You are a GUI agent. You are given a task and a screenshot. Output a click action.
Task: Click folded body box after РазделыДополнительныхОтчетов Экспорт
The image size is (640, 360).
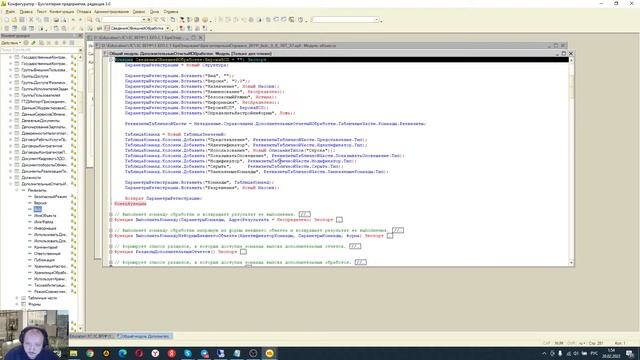243,252
